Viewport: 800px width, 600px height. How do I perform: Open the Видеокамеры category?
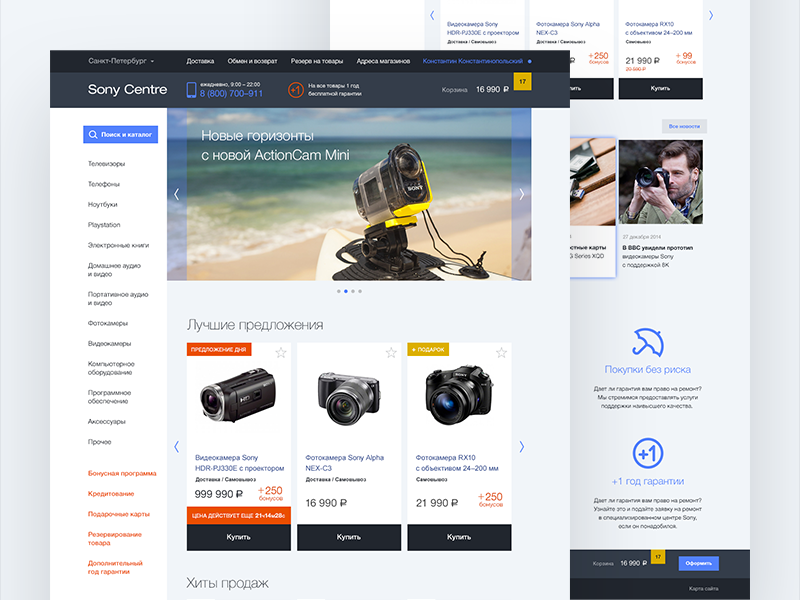pyautogui.click(x=109, y=344)
